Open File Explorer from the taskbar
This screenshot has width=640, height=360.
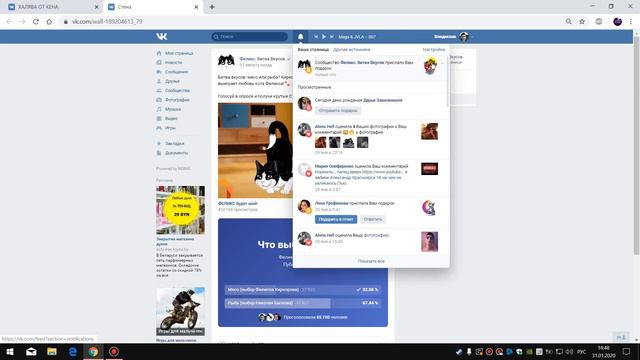click(52, 351)
